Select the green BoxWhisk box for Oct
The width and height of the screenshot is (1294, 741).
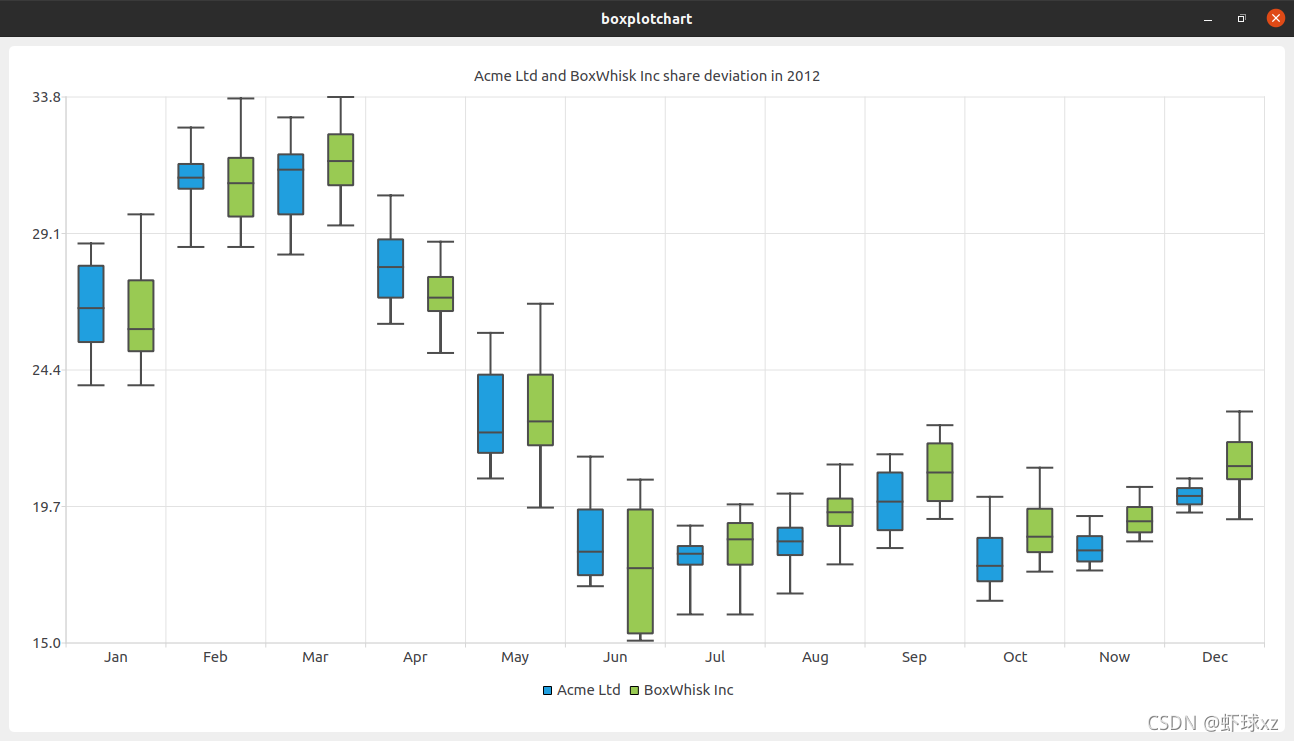point(1041,530)
